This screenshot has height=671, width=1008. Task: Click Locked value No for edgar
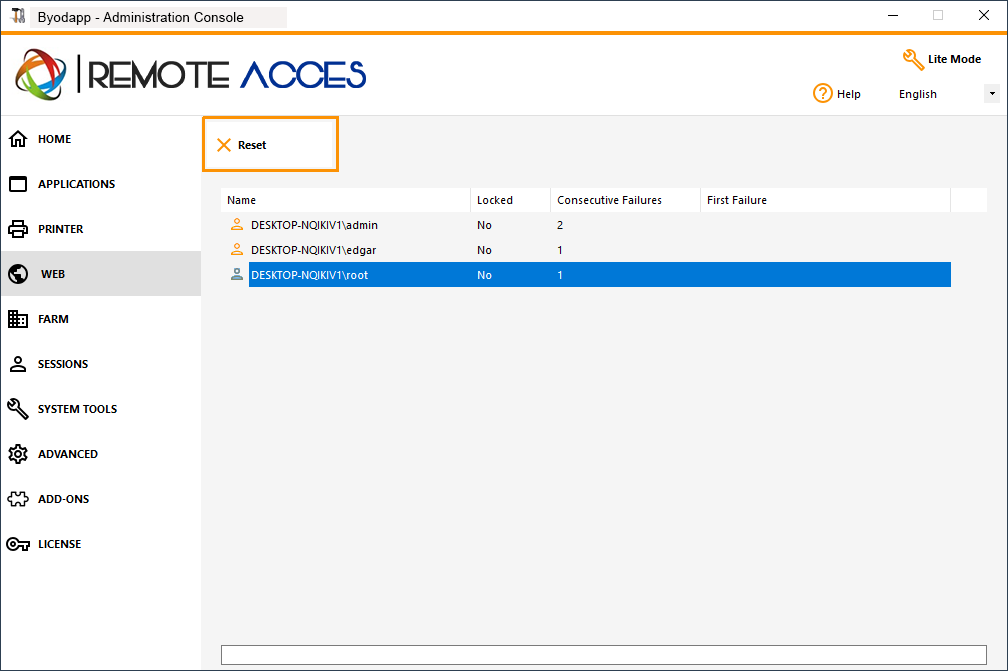coord(484,250)
